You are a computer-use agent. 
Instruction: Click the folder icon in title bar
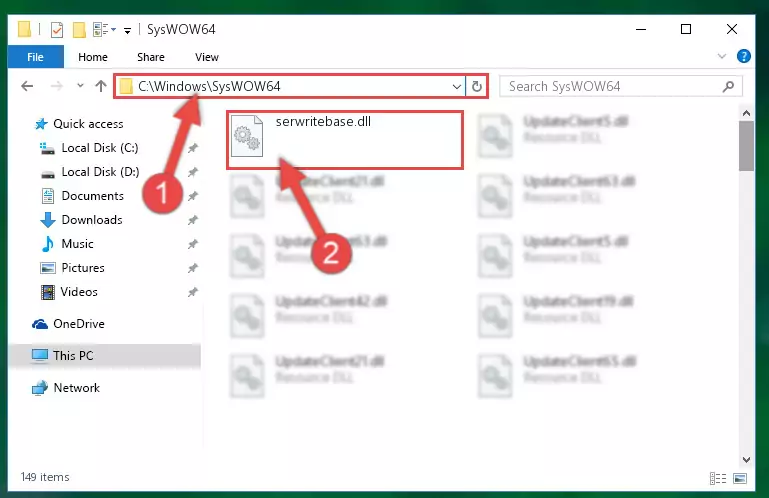pos(24,29)
